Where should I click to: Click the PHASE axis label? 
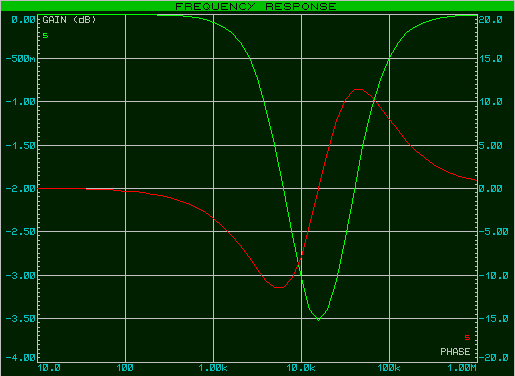tap(455, 352)
